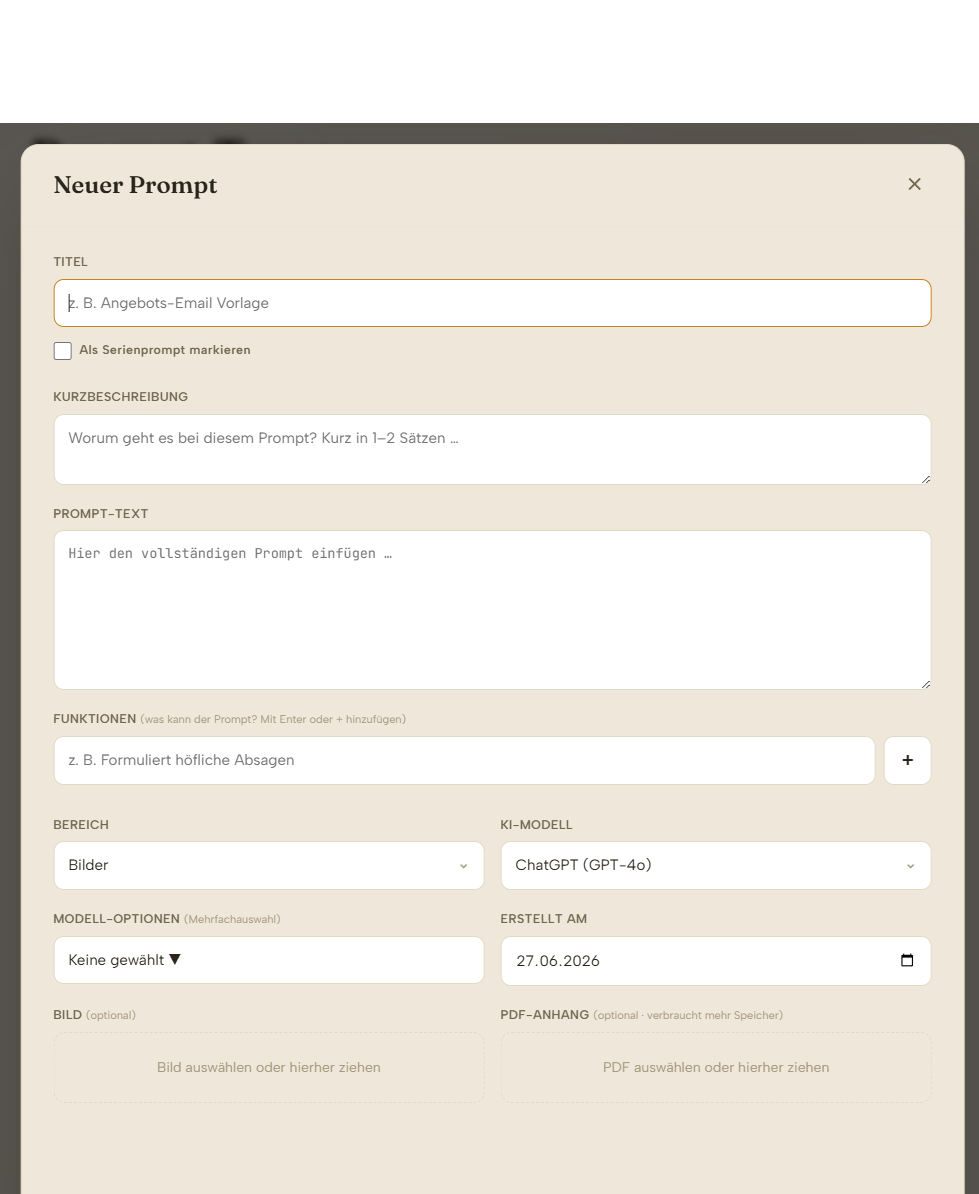979x1194 pixels.
Task: Choose Bild auswählen oder hierher ziehen
Action: point(269,1068)
